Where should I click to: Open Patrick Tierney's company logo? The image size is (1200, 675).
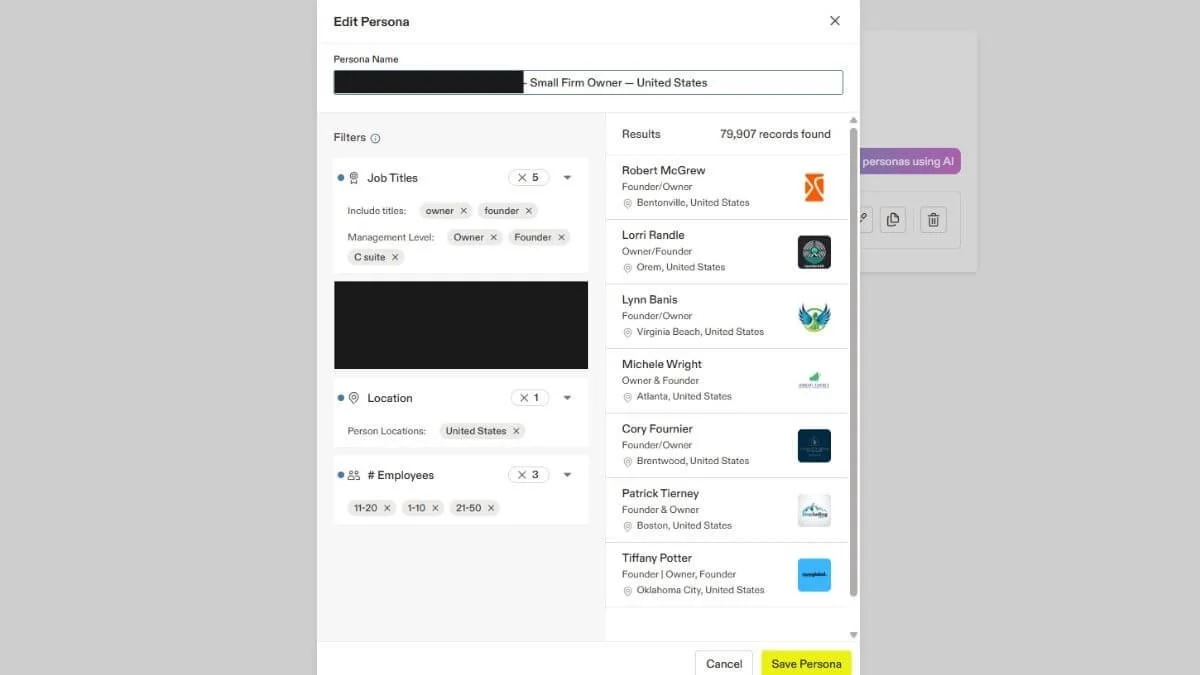pyautogui.click(x=814, y=510)
